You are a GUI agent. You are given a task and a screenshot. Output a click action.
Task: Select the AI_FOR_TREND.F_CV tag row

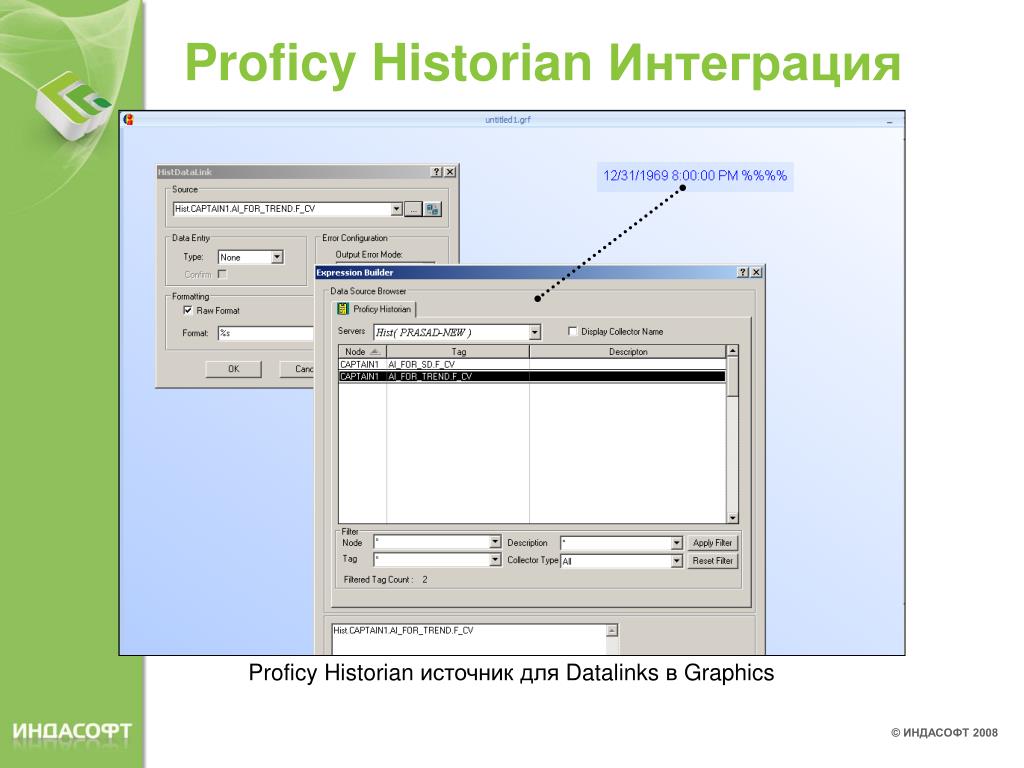(532, 376)
